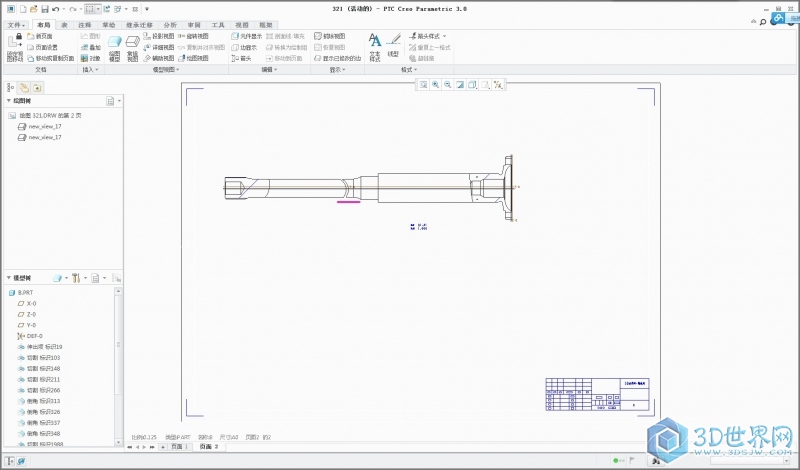Save the drawing with the floppy disk icon

[x=44, y=9]
